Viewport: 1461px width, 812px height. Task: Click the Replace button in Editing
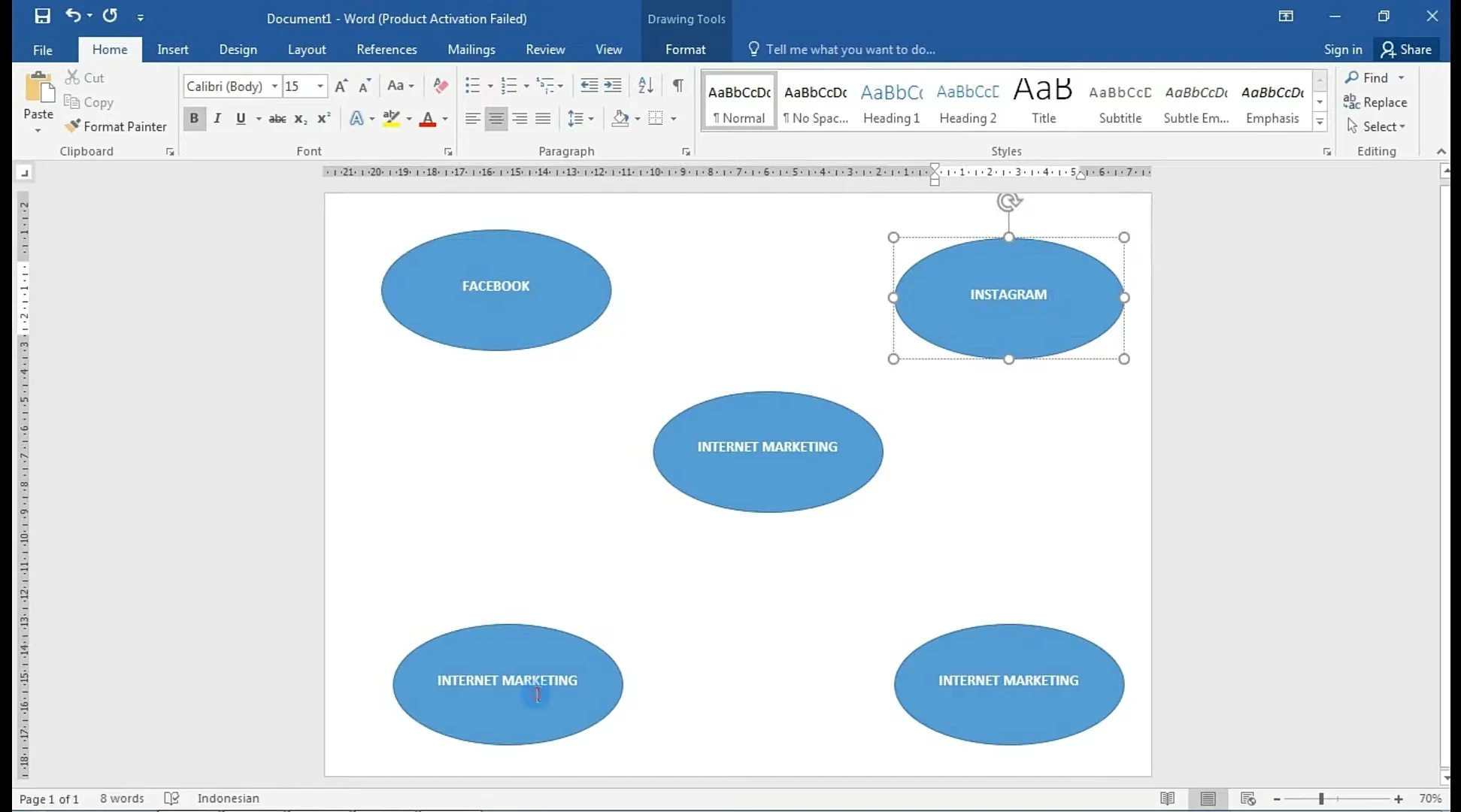pos(1383,101)
